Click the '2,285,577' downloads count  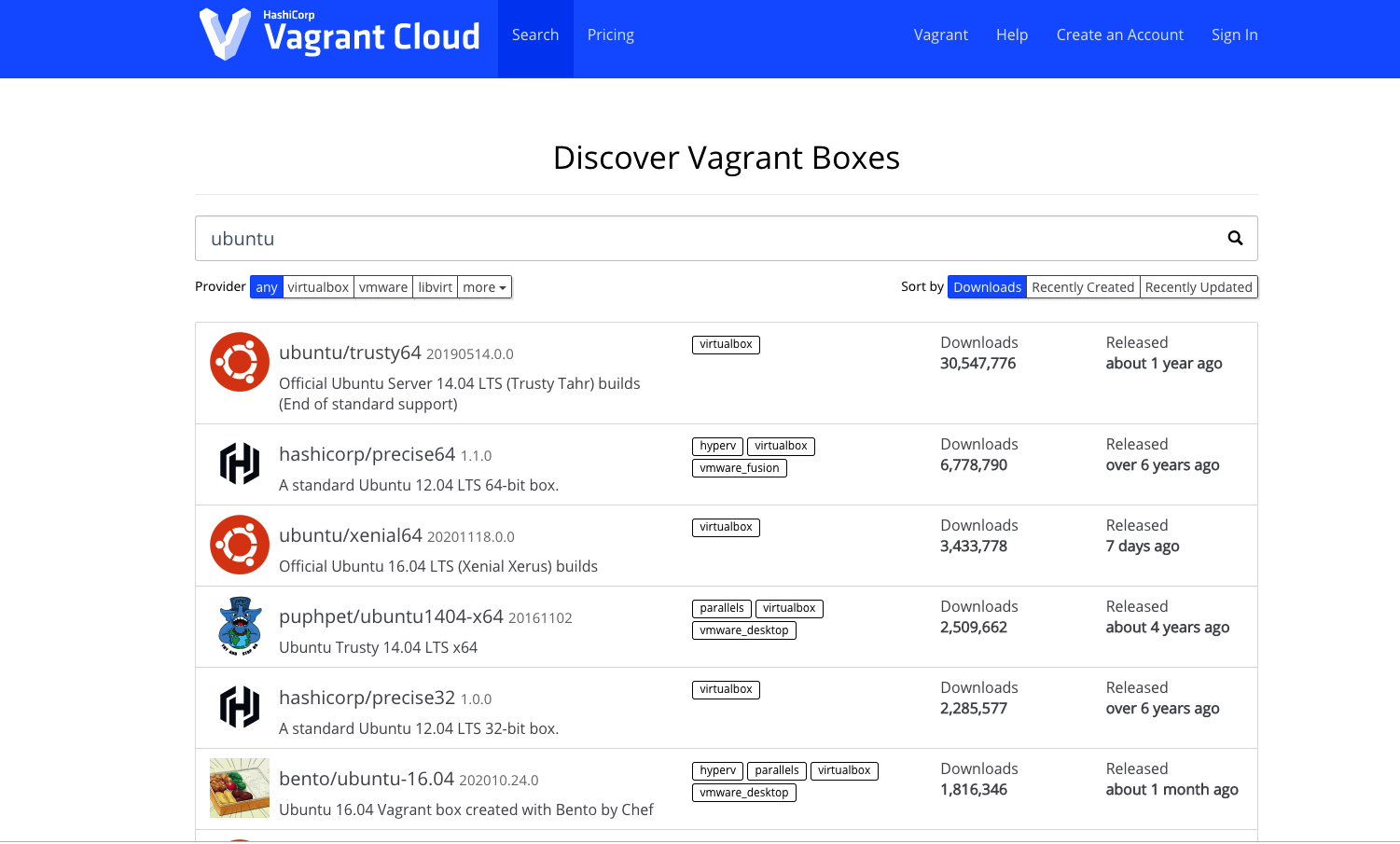tap(974, 709)
